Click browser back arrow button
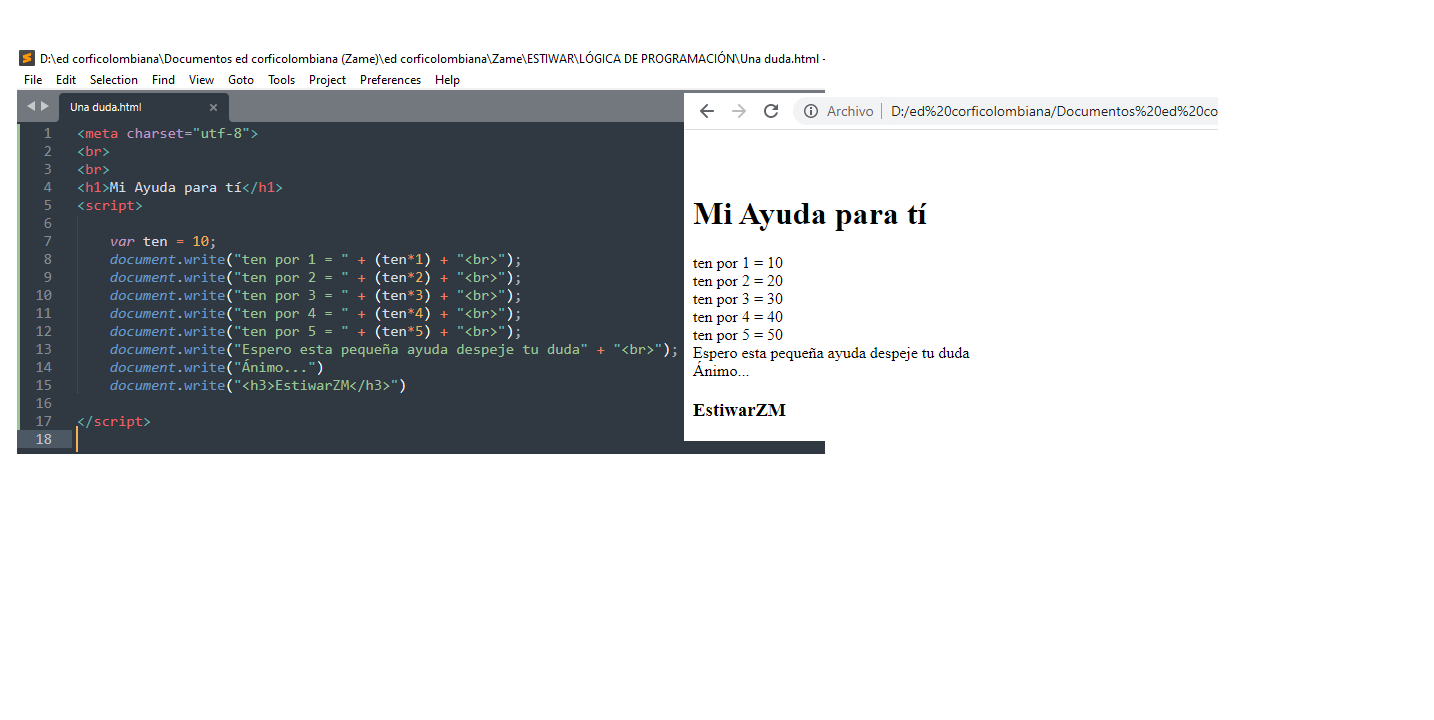 [x=707, y=111]
